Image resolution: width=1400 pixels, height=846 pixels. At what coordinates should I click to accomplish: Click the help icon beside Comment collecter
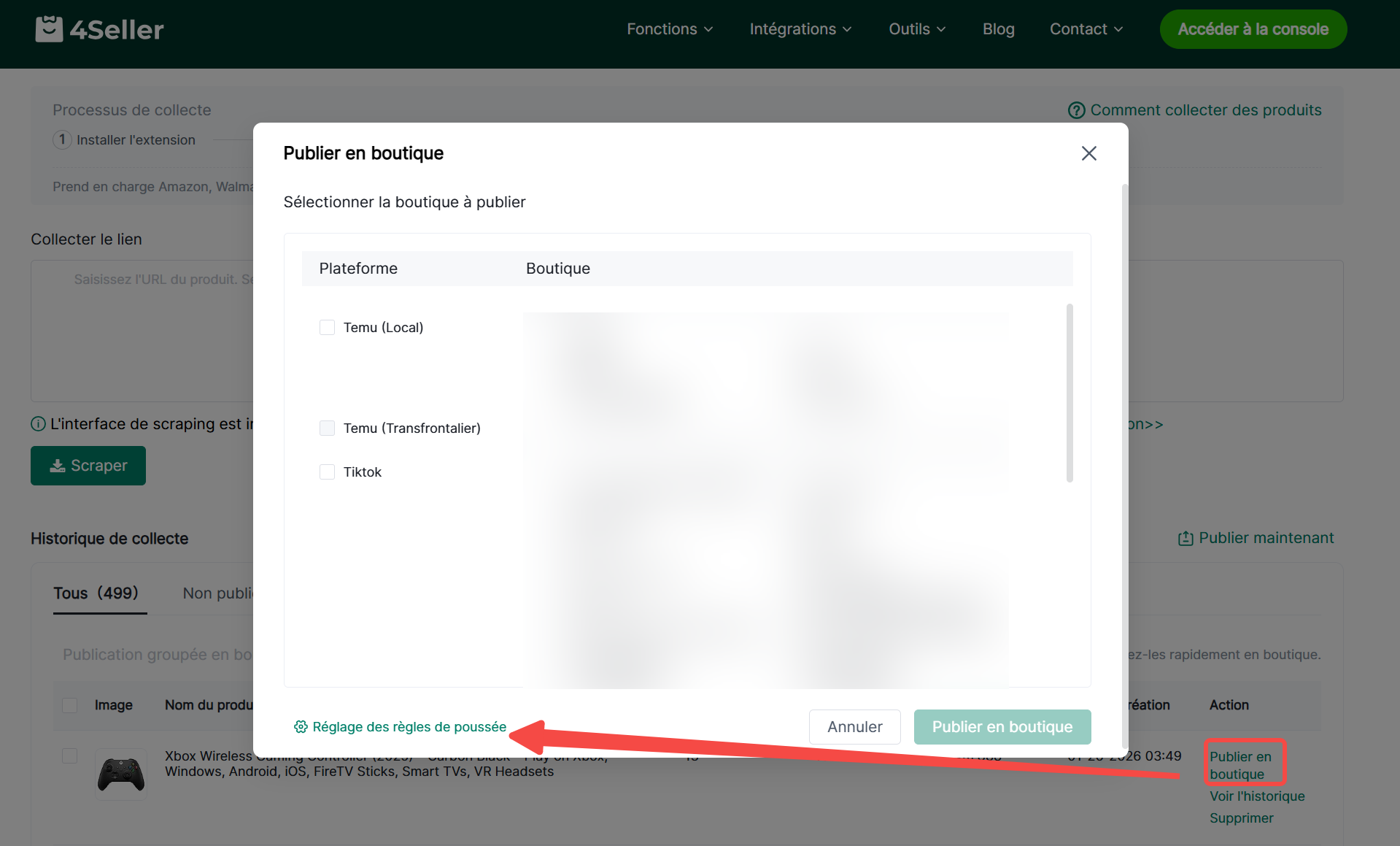(x=1076, y=110)
